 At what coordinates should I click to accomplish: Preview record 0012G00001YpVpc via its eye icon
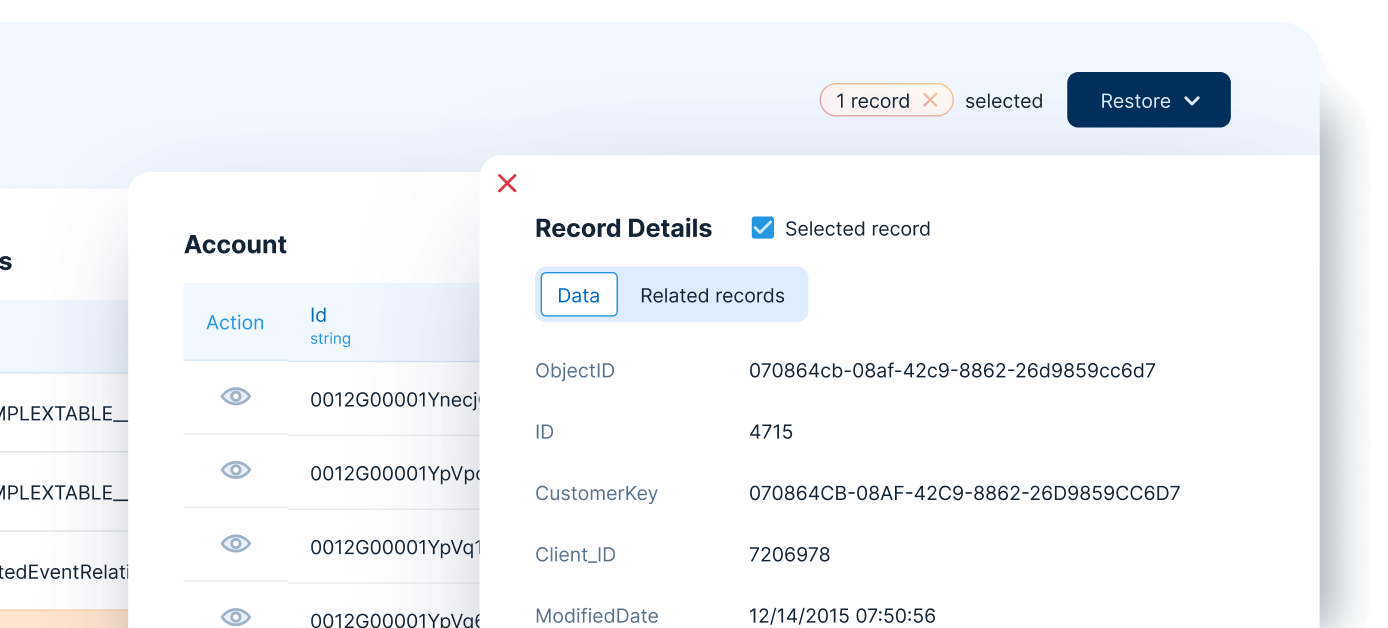tap(235, 470)
